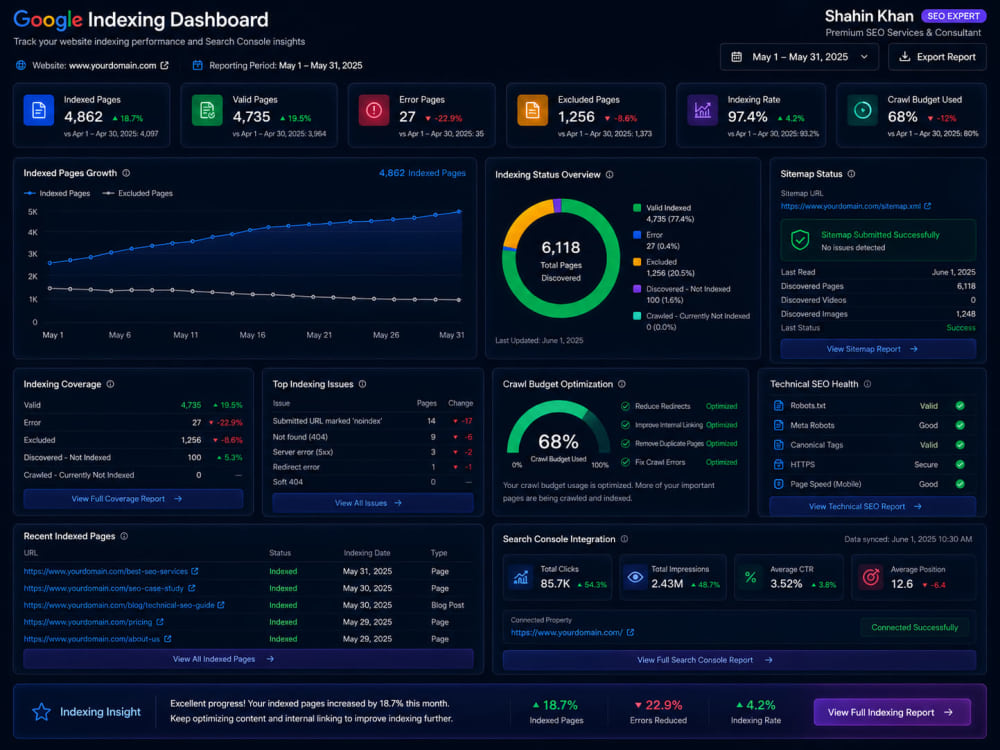Open the external link icon next to www.yourdomain.com

coord(165,65)
